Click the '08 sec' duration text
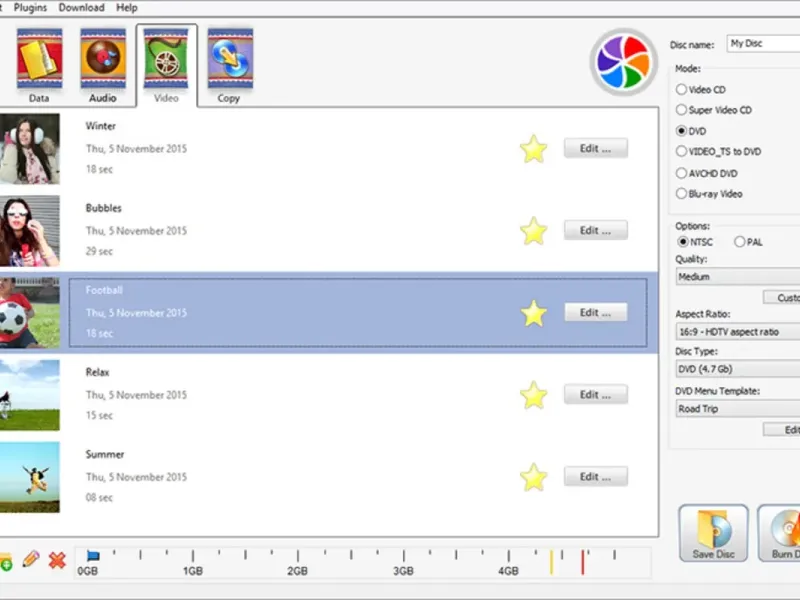Screen dimensions: 800x600 (x=99, y=497)
